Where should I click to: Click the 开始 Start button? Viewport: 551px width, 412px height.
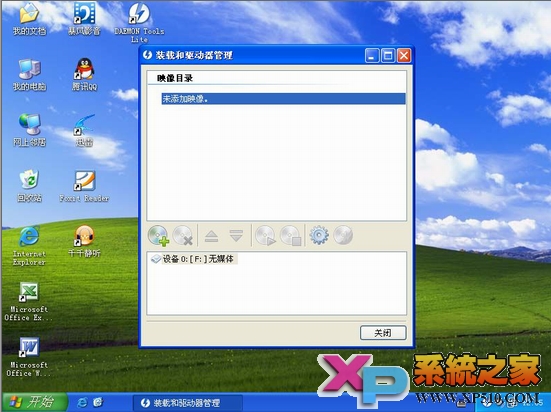[x=34, y=402]
